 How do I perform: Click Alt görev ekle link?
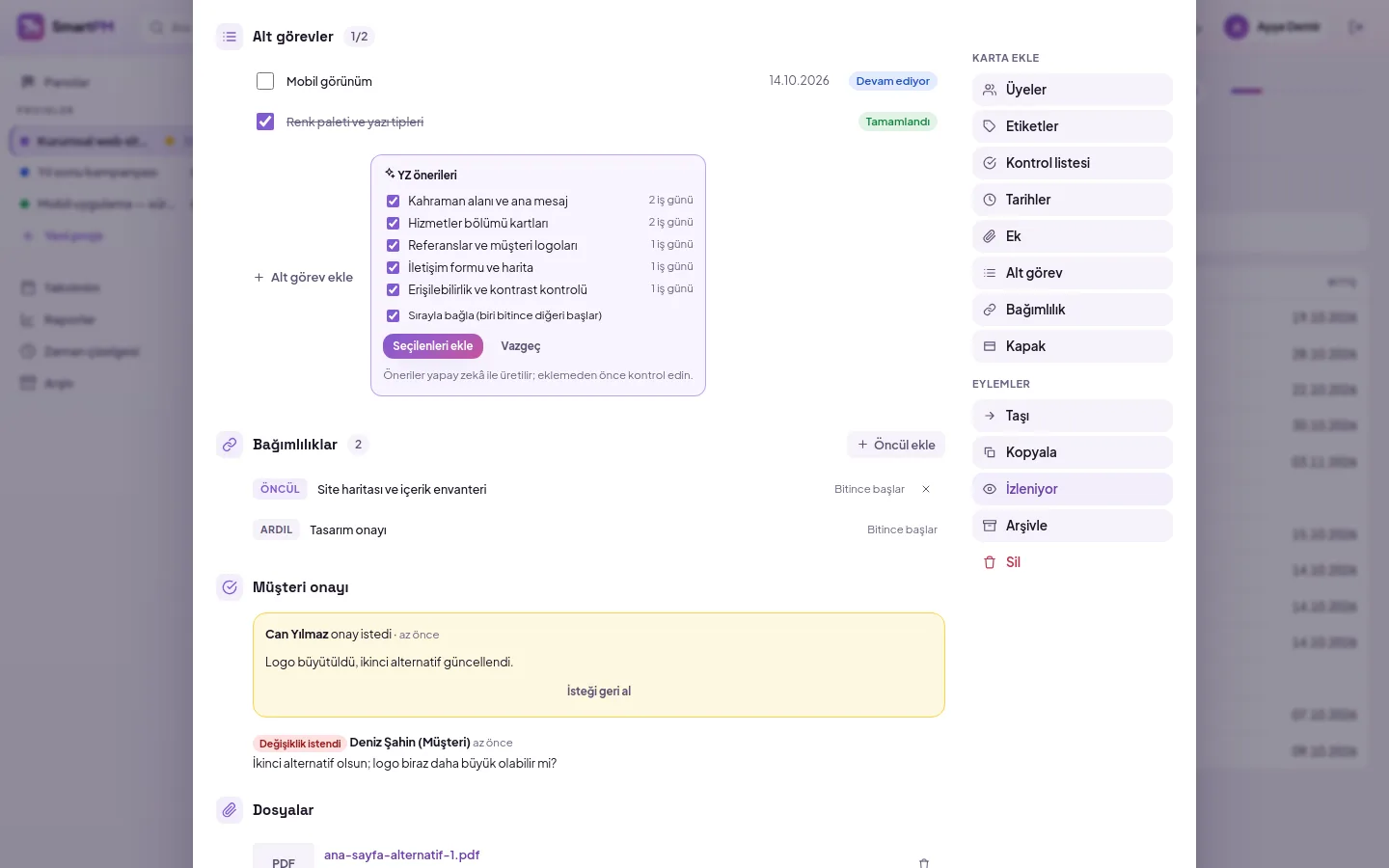(x=303, y=277)
